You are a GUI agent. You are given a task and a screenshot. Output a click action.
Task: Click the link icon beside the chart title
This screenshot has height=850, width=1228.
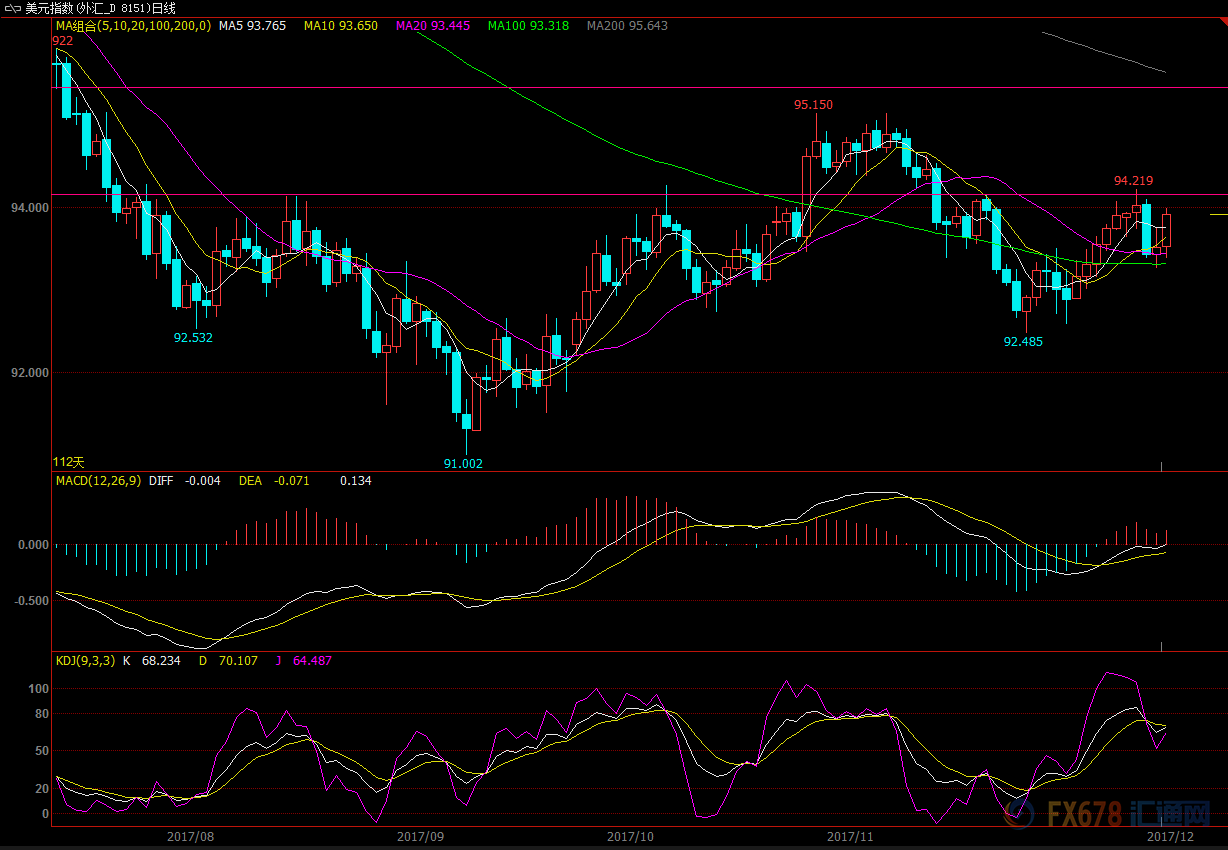[12, 8]
